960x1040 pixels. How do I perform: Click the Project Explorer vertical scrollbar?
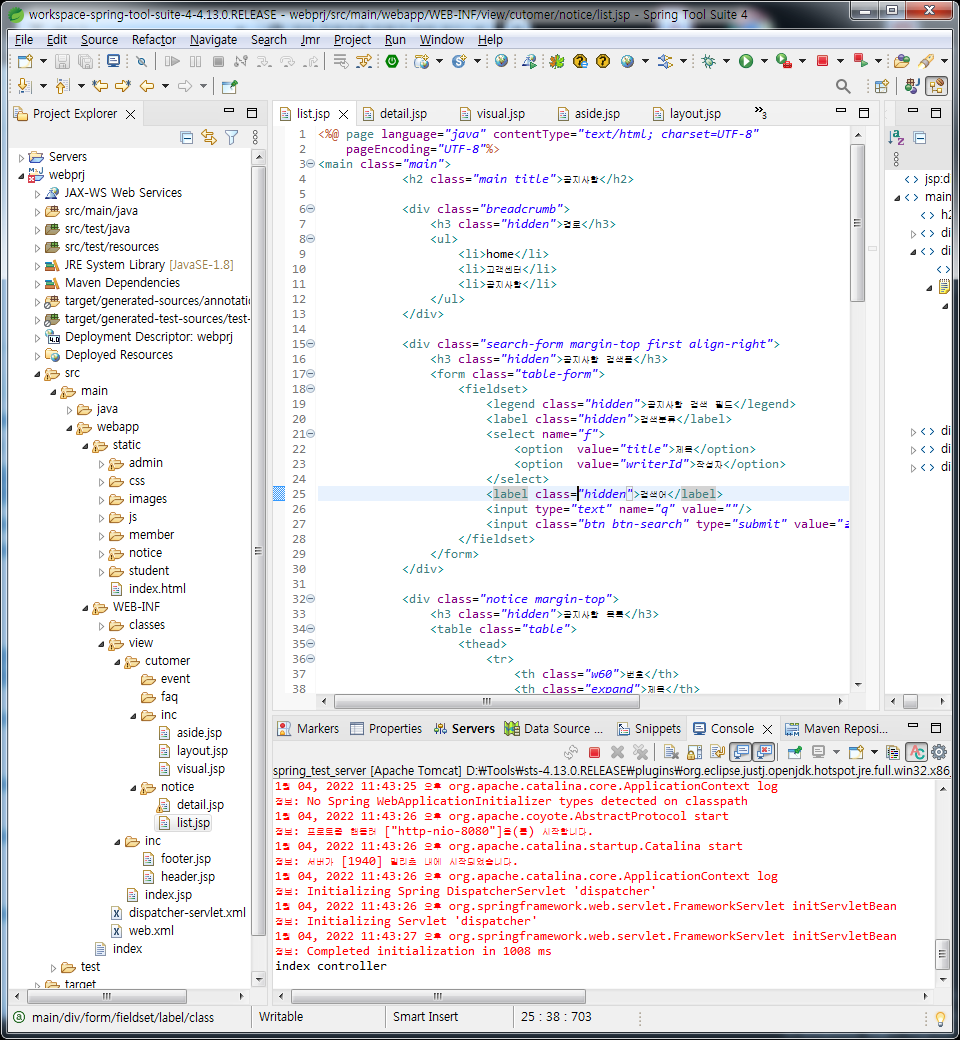point(259,551)
